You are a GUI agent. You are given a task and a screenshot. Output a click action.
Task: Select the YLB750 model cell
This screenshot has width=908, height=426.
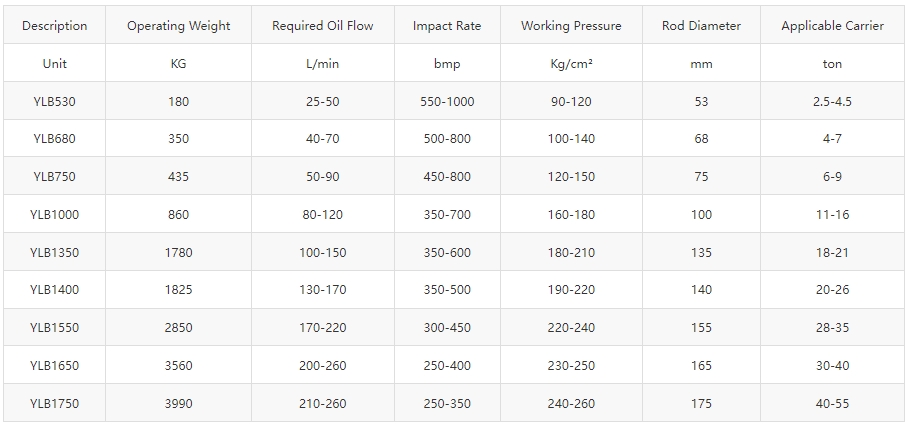tap(54, 176)
